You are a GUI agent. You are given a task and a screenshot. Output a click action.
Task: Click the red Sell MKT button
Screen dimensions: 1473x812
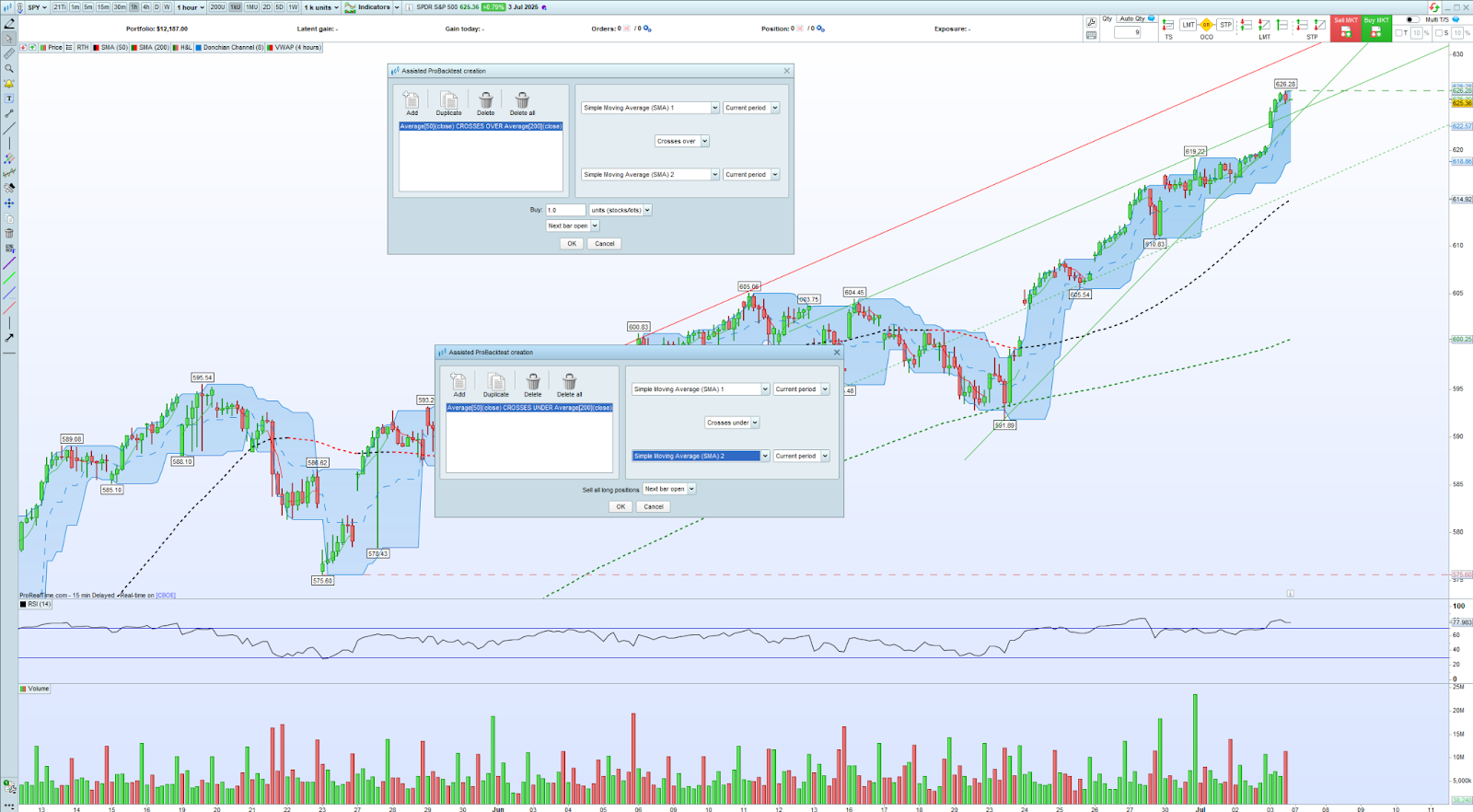[x=1346, y=28]
